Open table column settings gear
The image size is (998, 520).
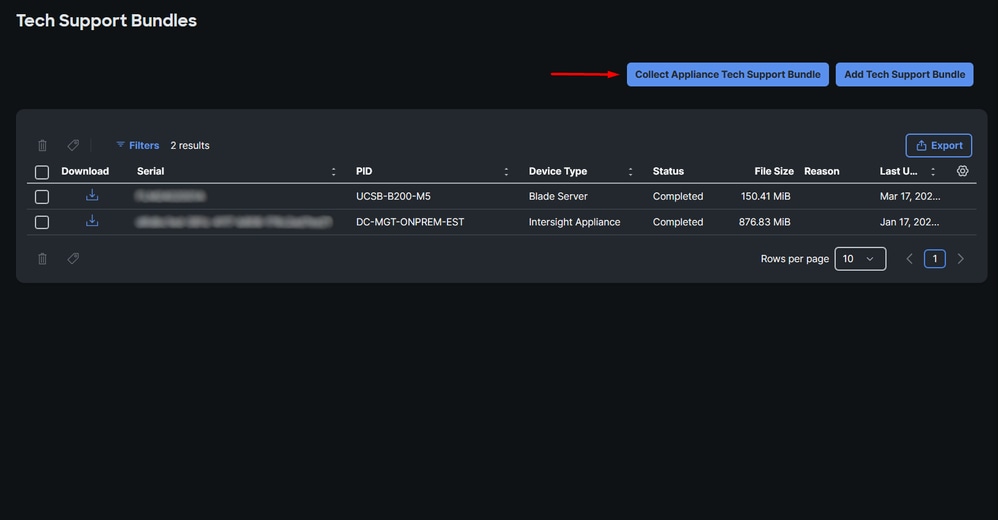[x=962, y=171]
